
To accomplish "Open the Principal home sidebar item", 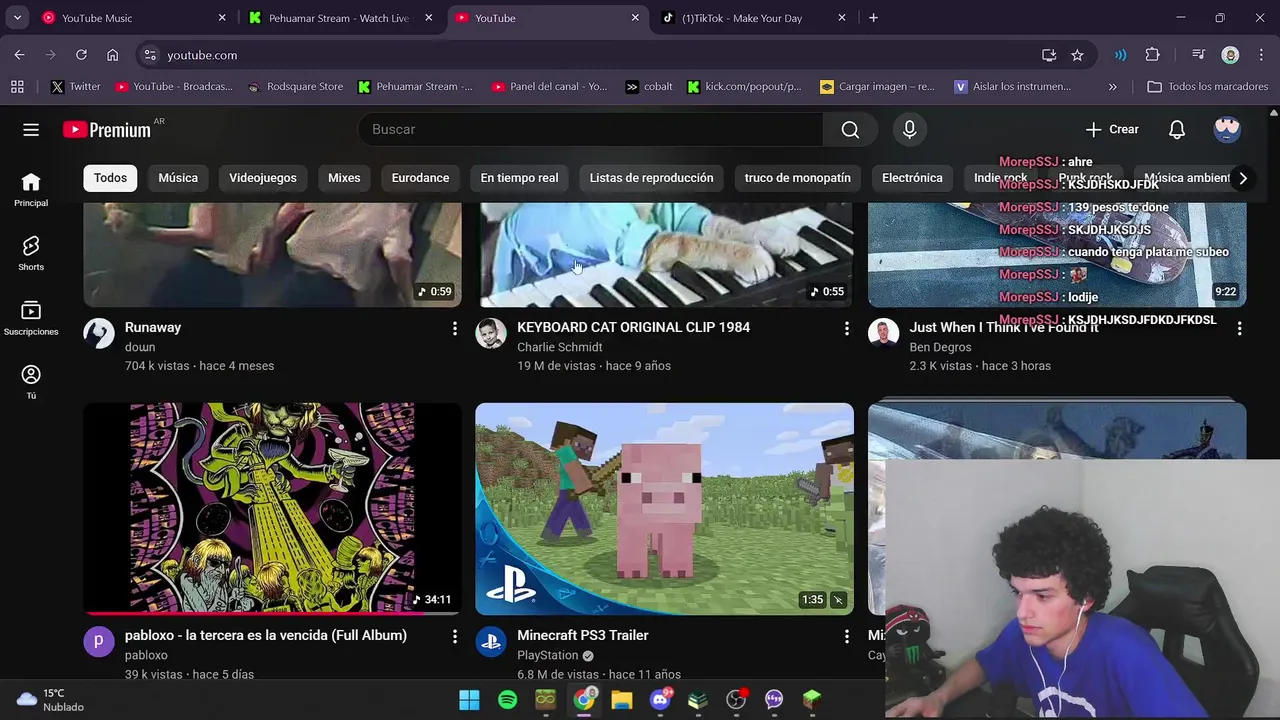I will coord(31,189).
